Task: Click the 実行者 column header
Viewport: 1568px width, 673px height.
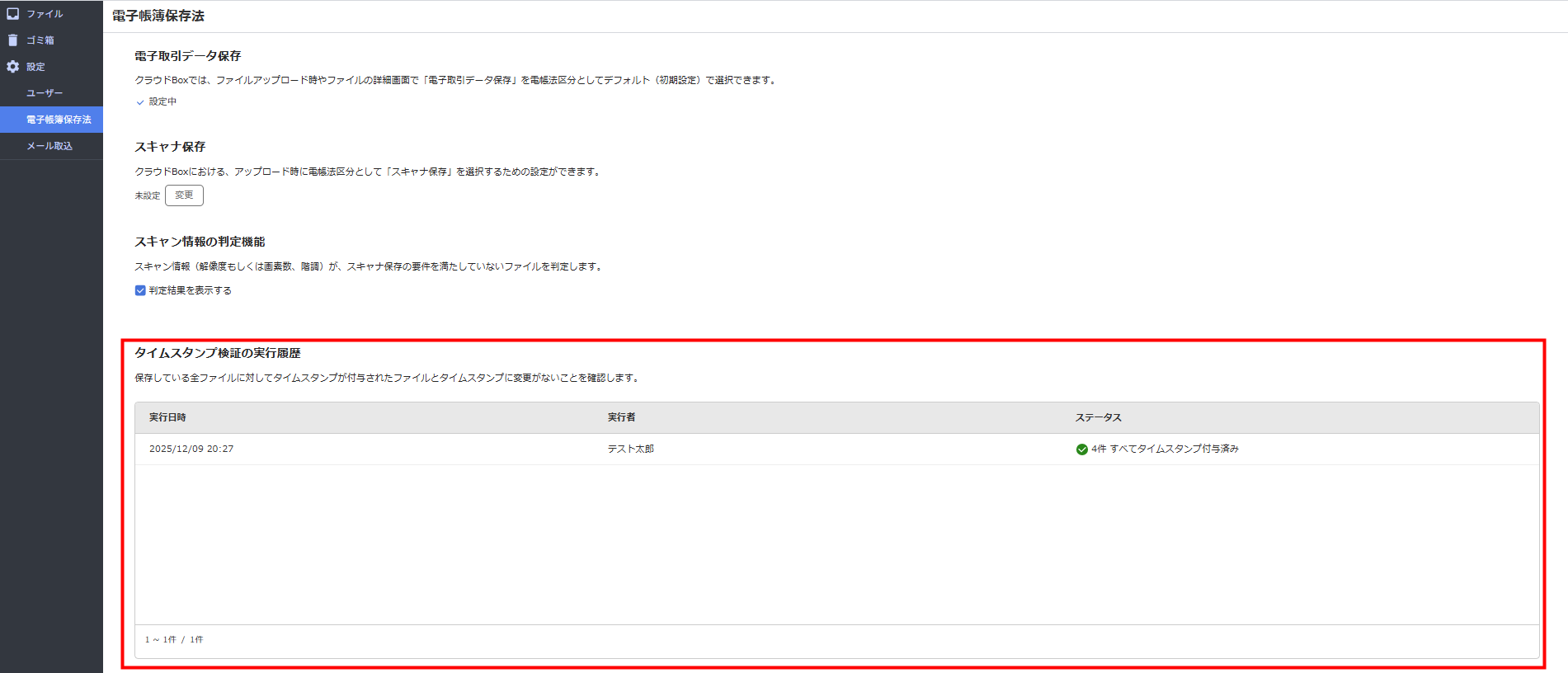Action: (621, 417)
